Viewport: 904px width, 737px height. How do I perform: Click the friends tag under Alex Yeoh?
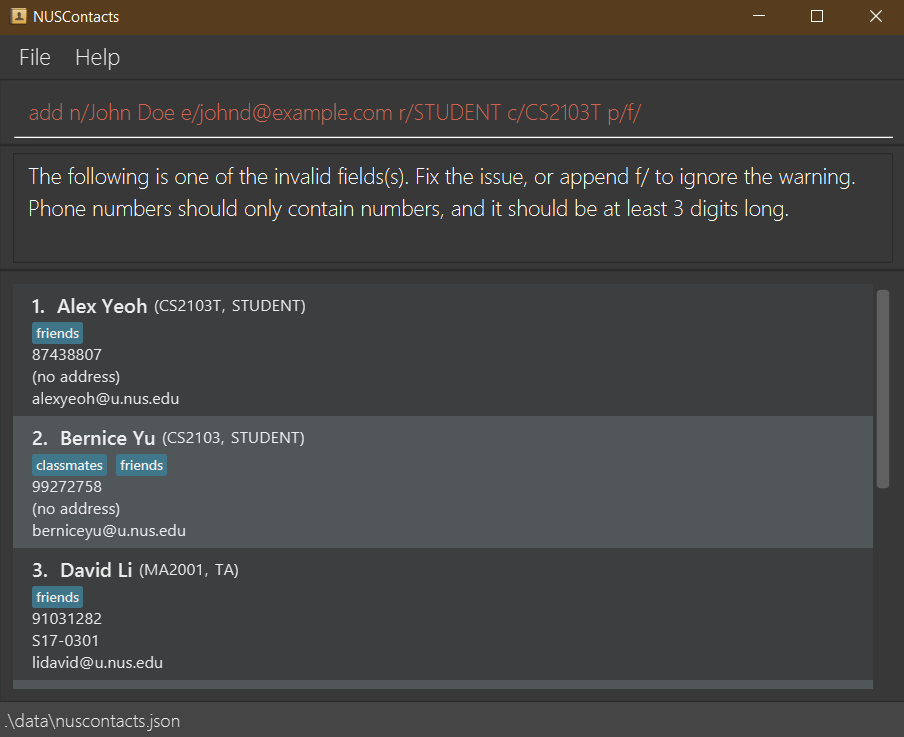tap(58, 333)
